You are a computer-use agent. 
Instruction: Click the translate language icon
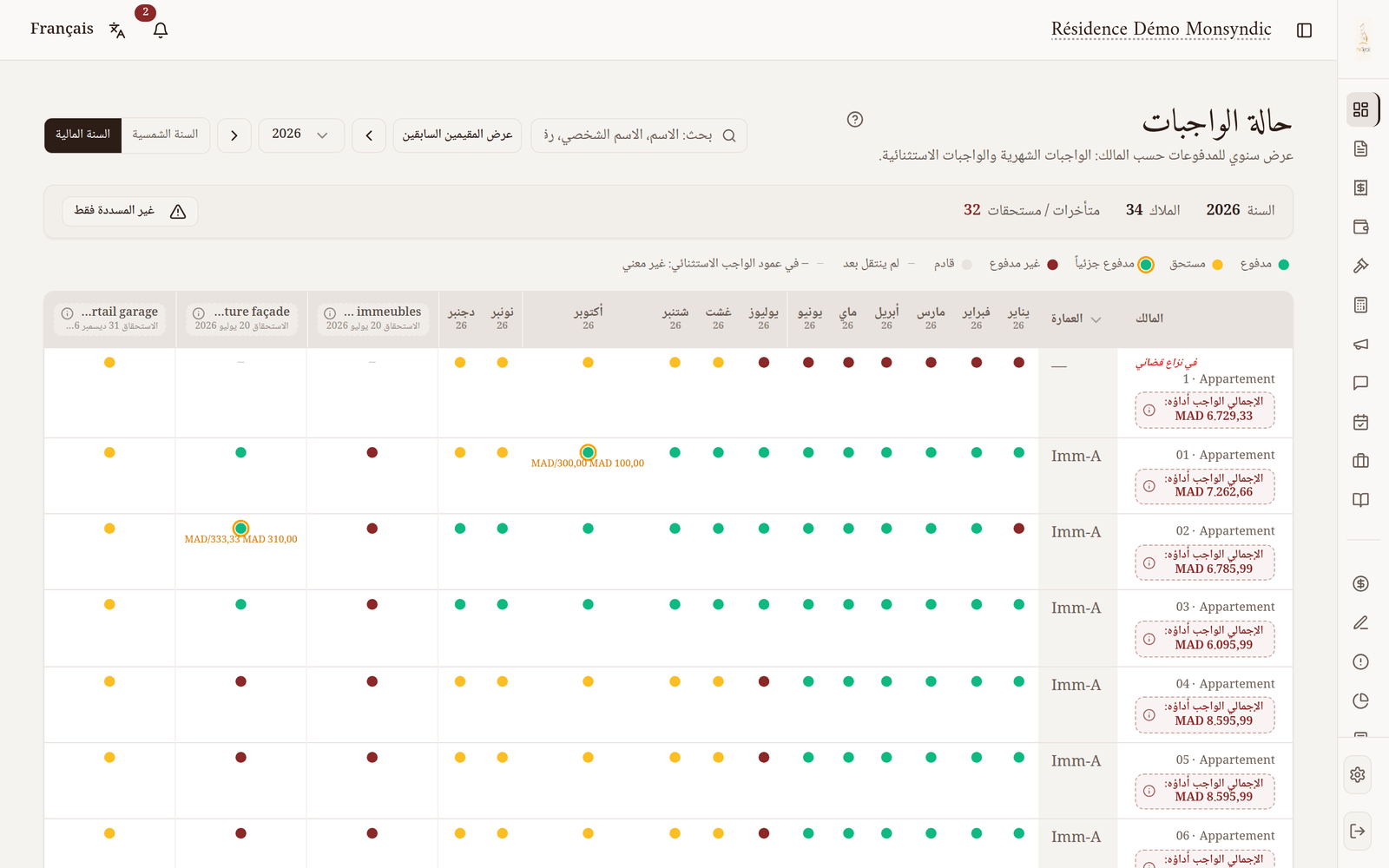click(117, 30)
